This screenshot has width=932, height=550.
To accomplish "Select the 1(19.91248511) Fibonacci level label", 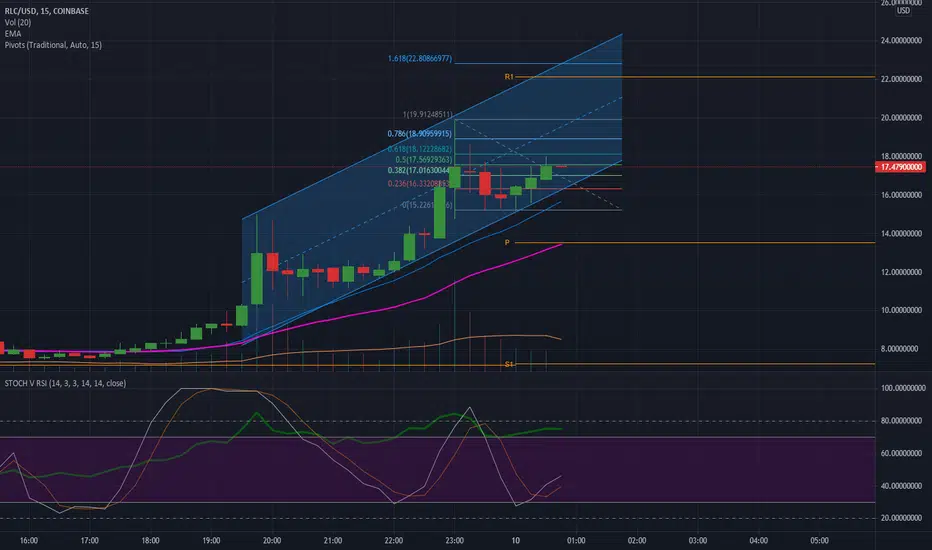I will pos(427,114).
